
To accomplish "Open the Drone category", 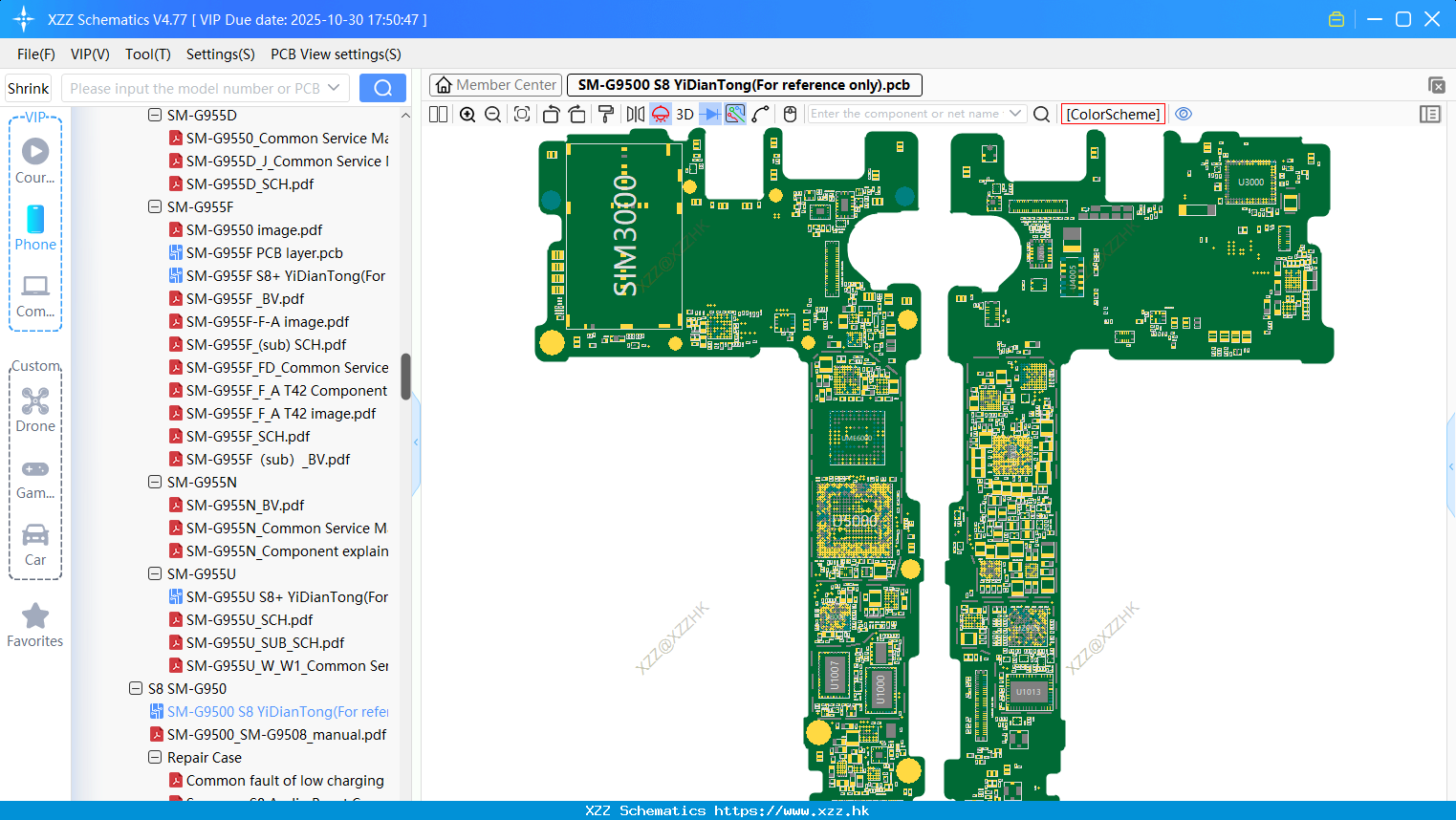I will point(35,410).
